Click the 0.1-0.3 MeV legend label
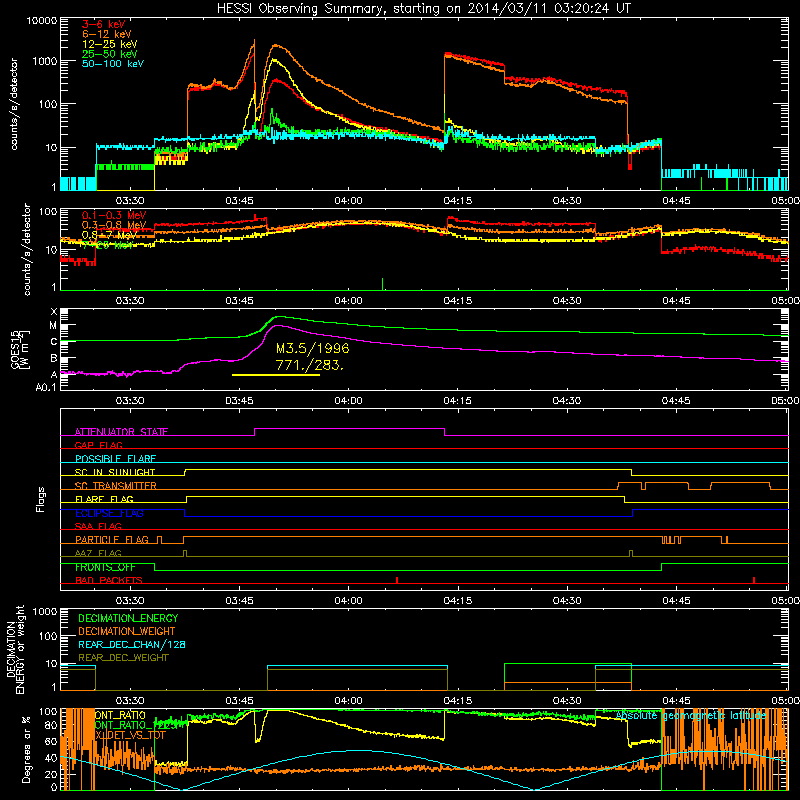The width and height of the screenshot is (800, 800). tap(114, 215)
